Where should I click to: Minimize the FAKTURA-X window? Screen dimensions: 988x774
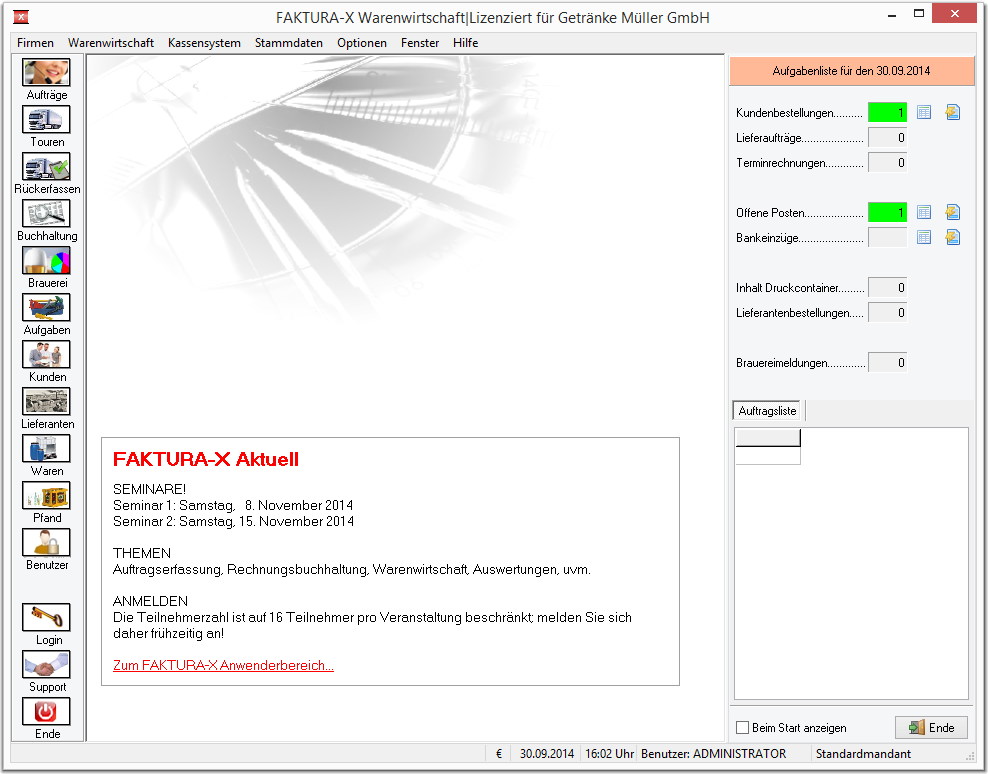tap(892, 15)
